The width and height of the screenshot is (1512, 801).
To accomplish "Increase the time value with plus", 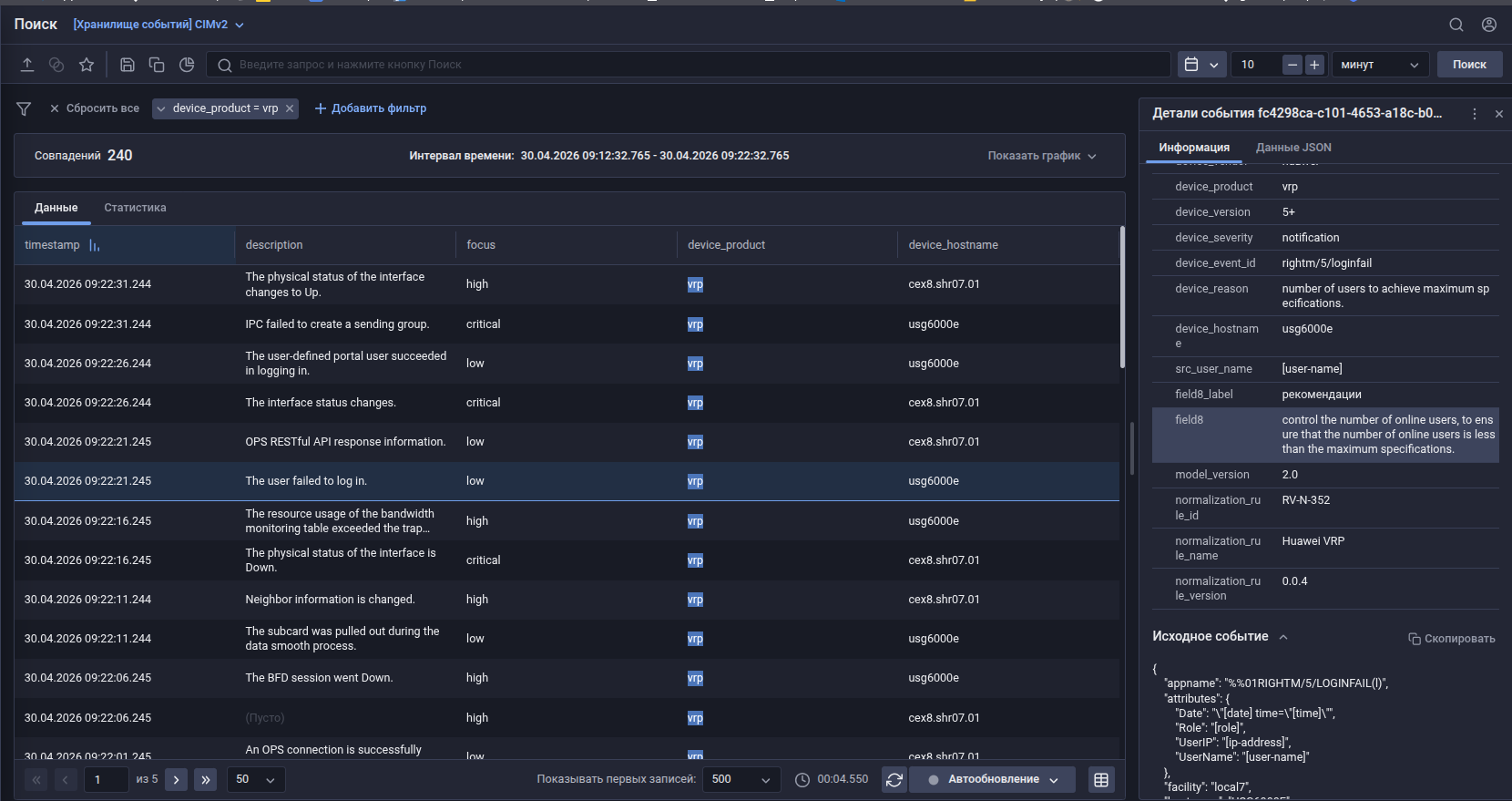I will click(1314, 65).
